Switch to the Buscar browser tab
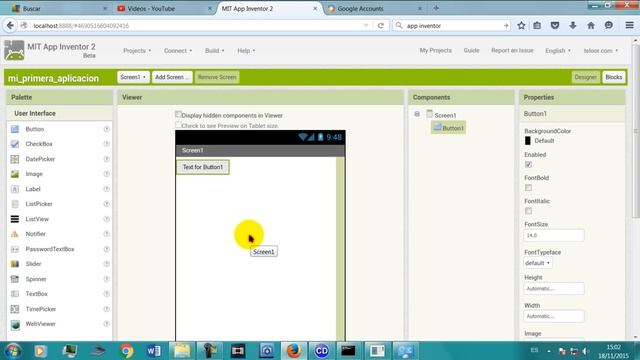Viewport: 640px width, 360px height. click(x=58, y=8)
